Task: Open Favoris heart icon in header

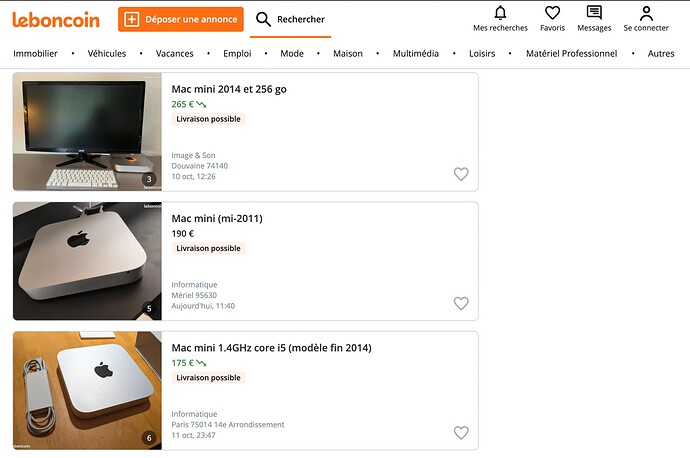Action: point(552,13)
